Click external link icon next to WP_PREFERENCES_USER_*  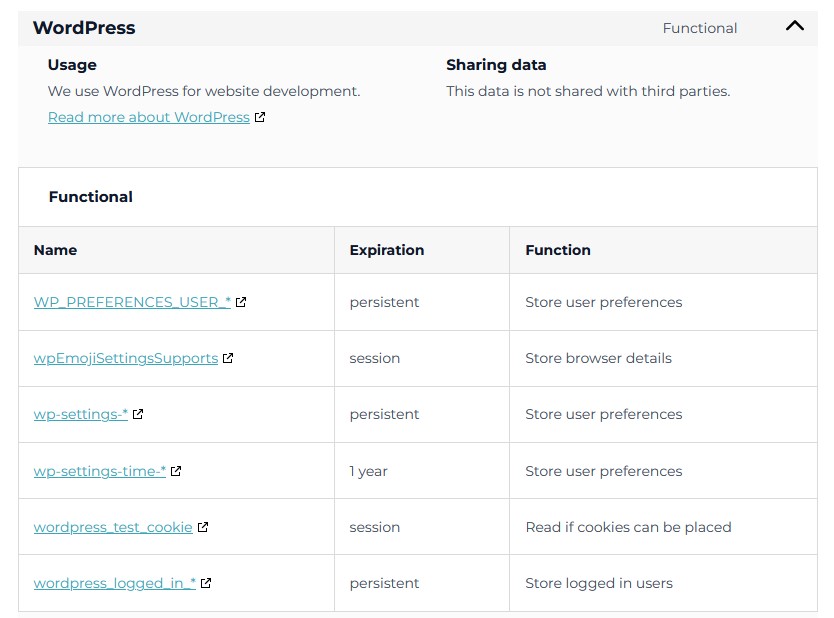pos(241,302)
